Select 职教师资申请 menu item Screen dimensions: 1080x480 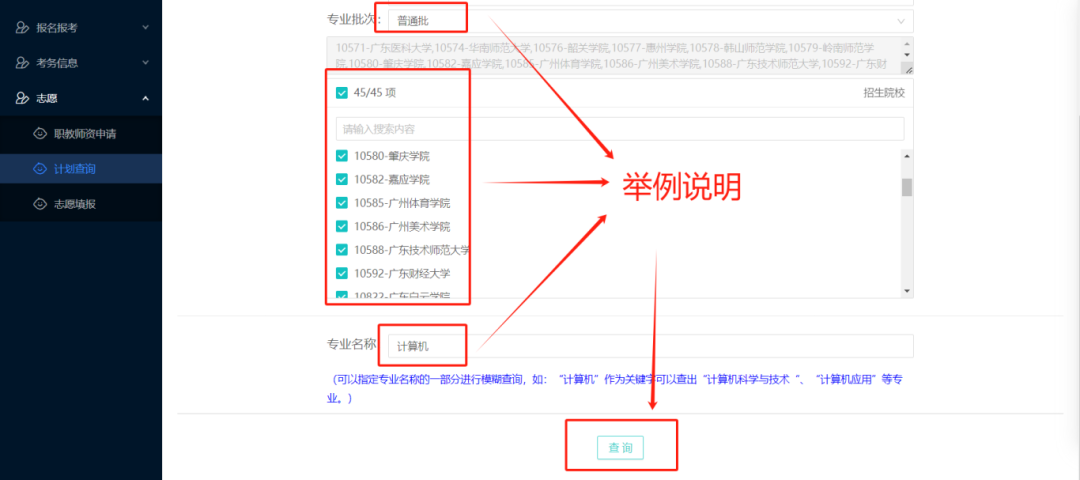tap(91, 134)
